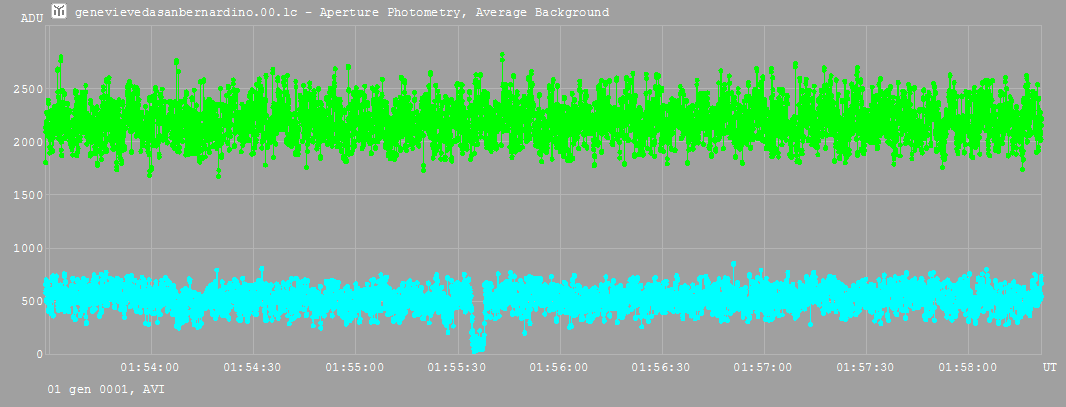
Task: Click the 01:57:30 time label
Action: tap(866, 368)
